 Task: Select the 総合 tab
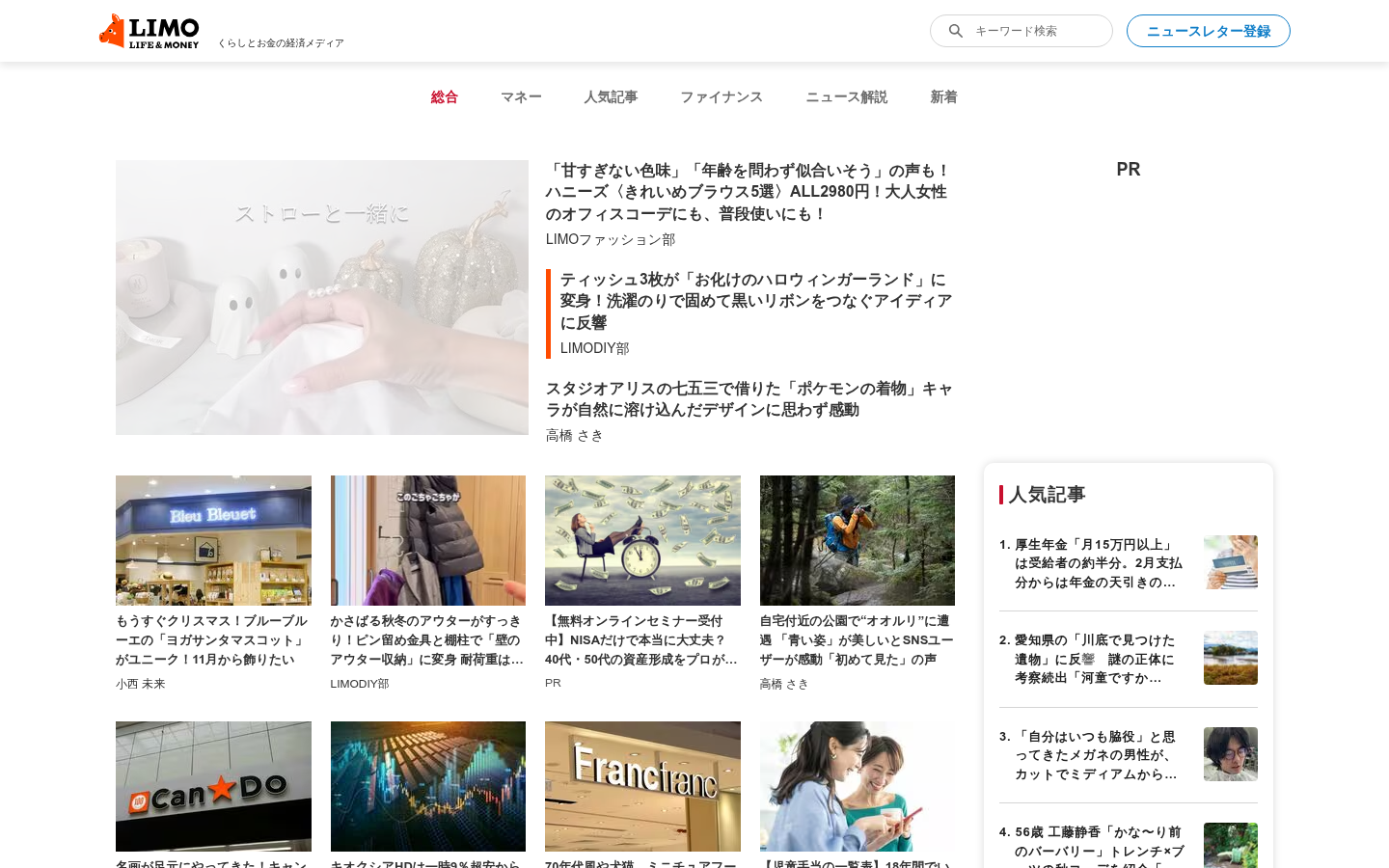pyautogui.click(x=445, y=96)
